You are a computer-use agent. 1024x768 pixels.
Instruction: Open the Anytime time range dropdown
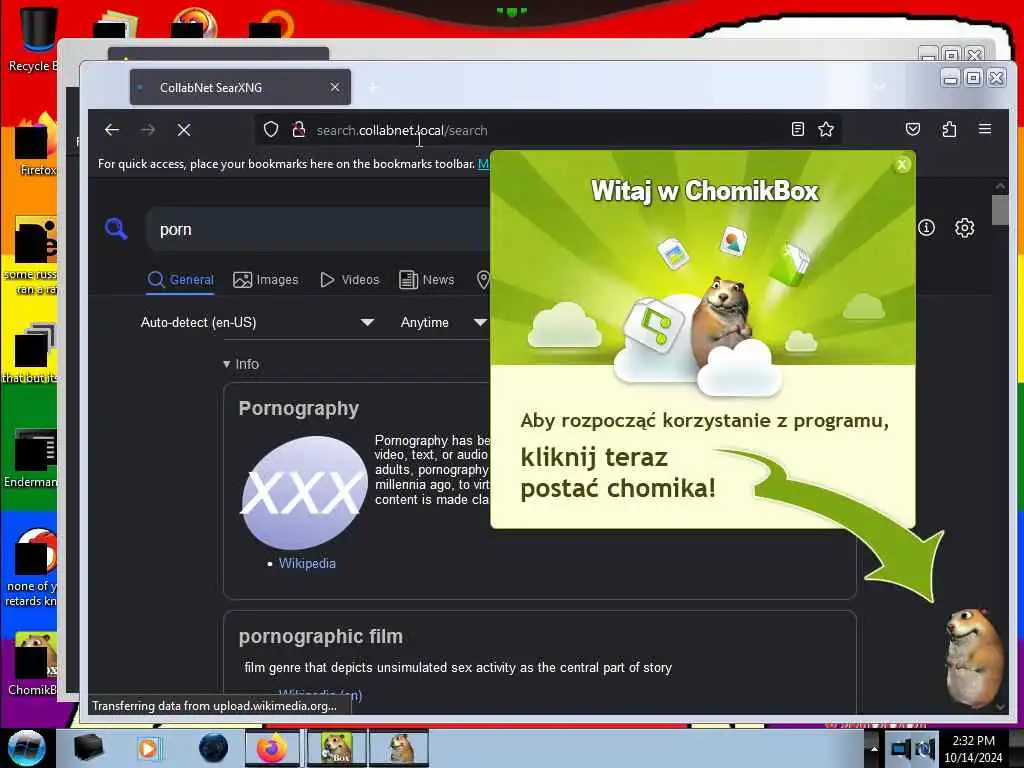tap(444, 323)
